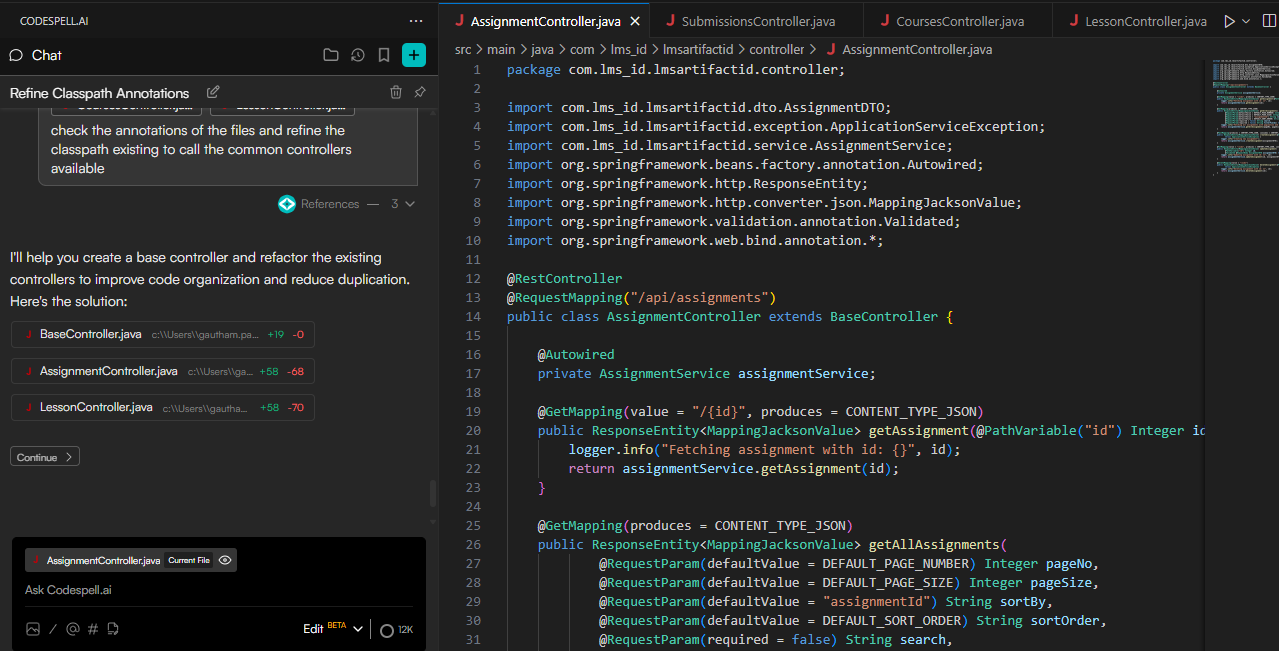Click breadcrumb segment lms_id
1279x651 pixels.
pos(628,49)
